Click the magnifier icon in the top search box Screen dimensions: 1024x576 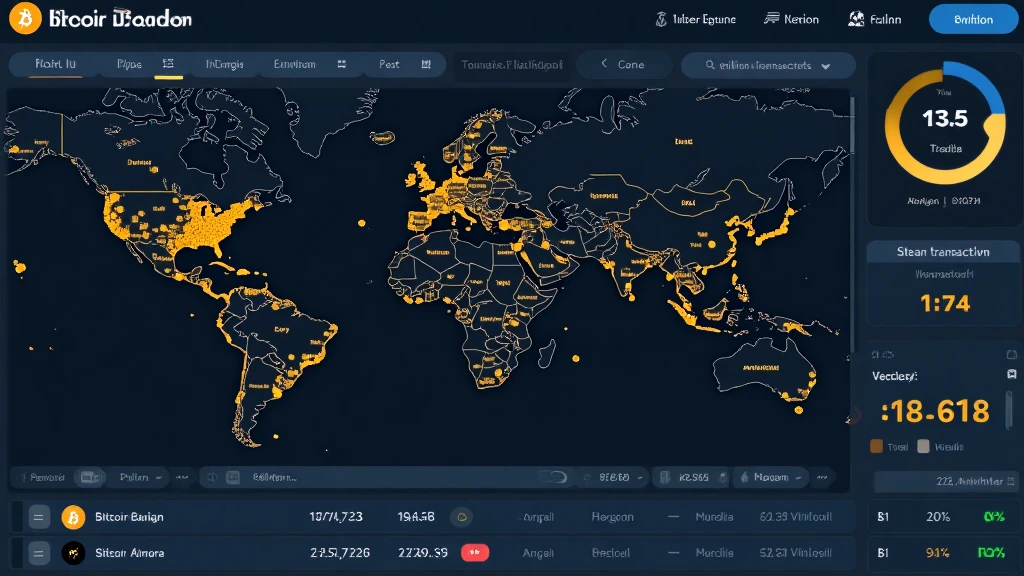pos(710,65)
